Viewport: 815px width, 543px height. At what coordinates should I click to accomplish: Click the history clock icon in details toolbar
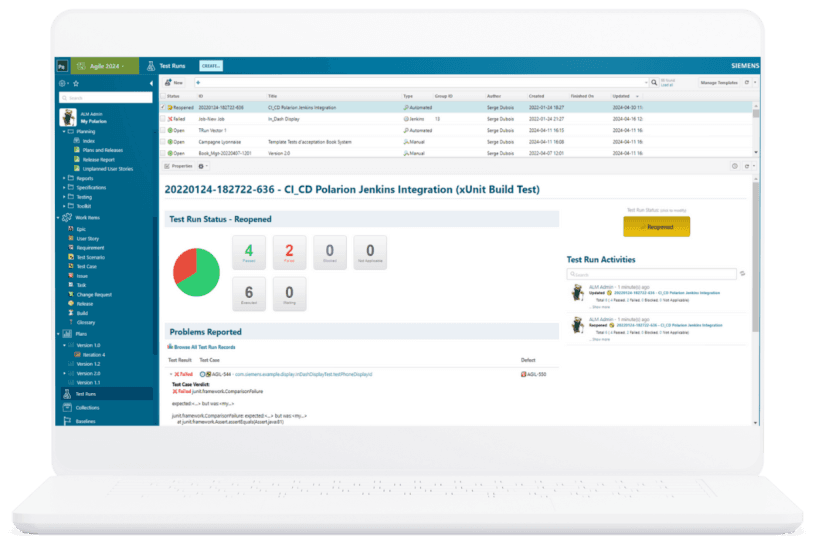click(734, 166)
